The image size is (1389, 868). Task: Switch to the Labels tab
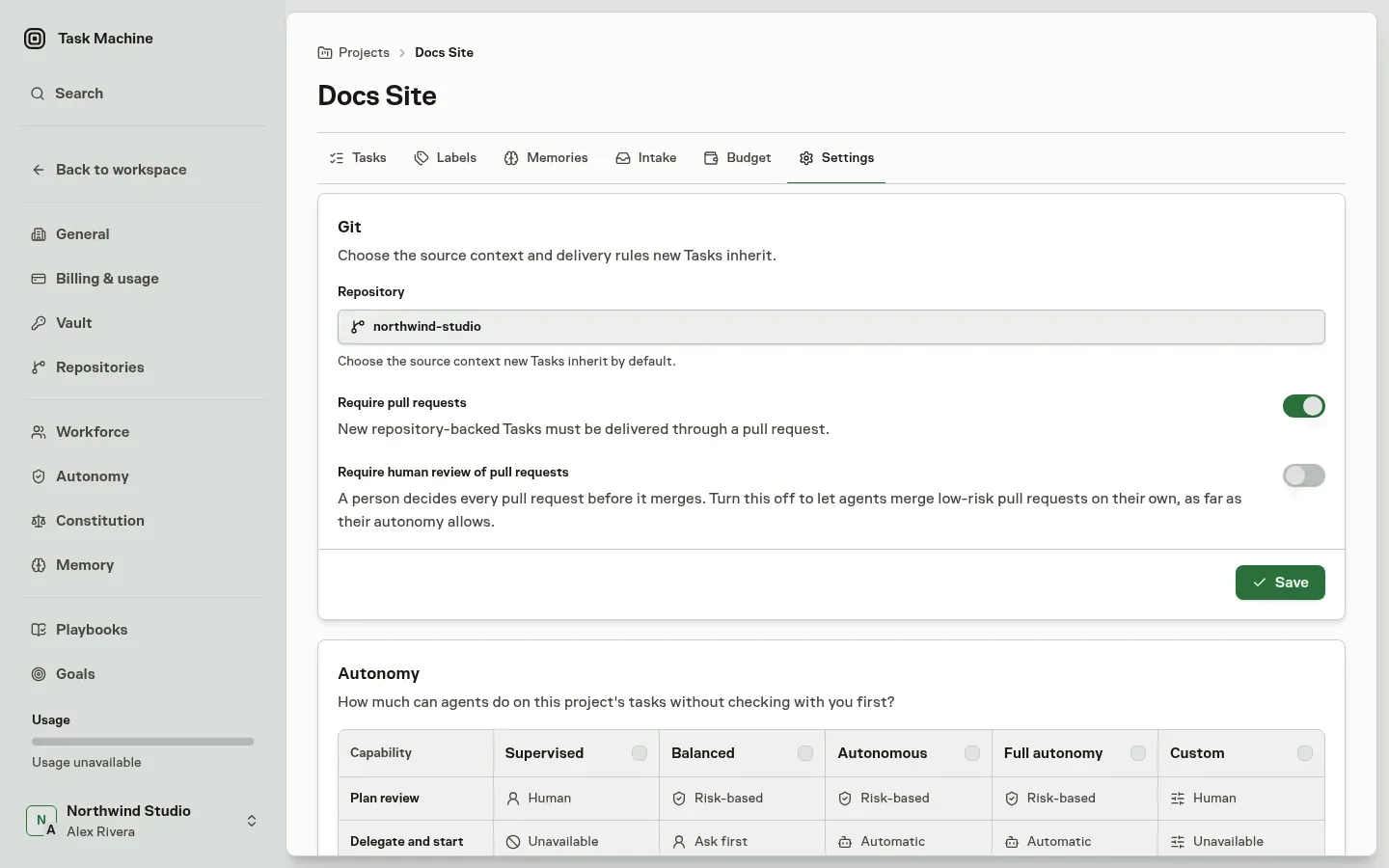pyautogui.click(x=446, y=158)
